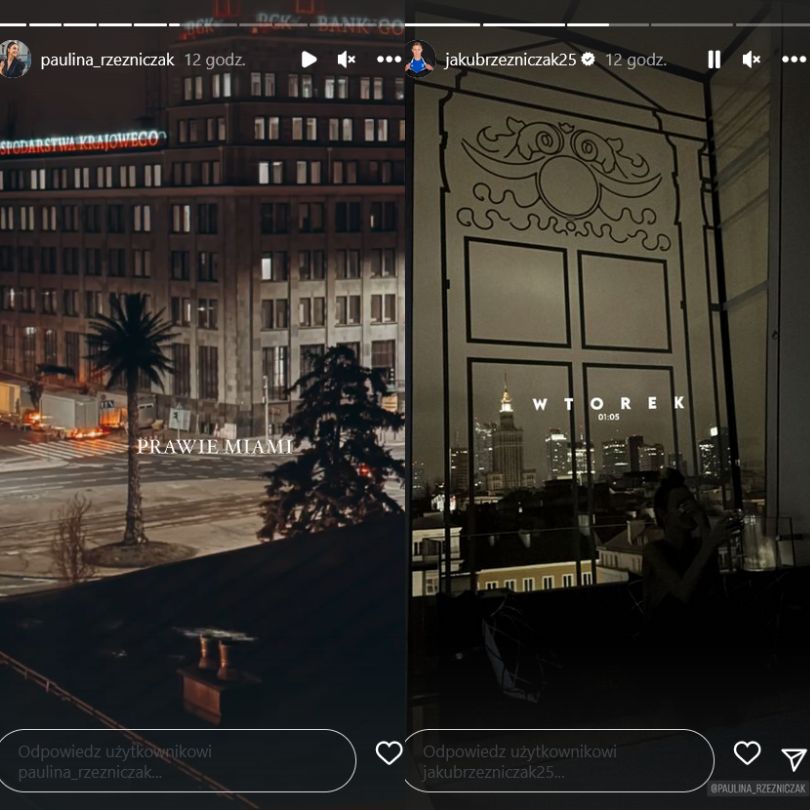
Task: Click '01:05' time sticker
Action: point(609,417)
